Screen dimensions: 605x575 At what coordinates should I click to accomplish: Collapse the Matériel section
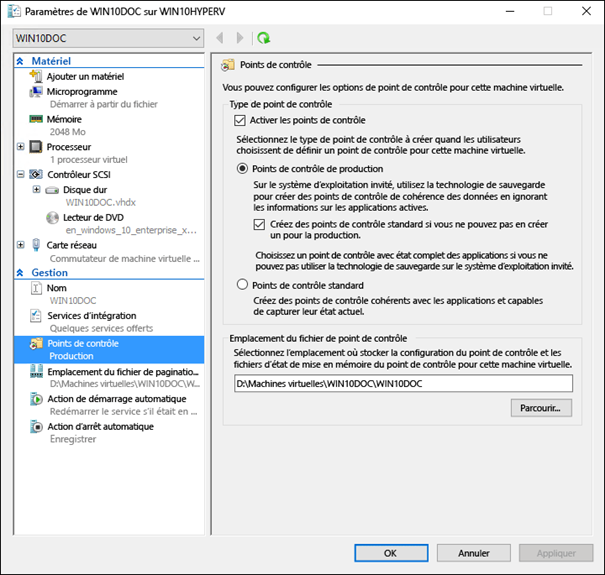click(x=20, y=61)
